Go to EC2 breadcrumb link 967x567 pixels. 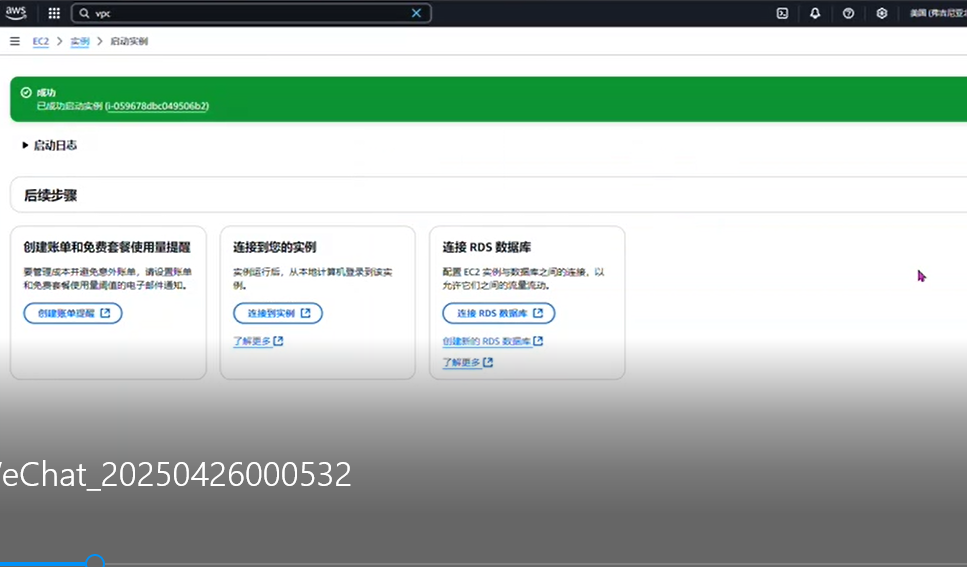[41, 41]
